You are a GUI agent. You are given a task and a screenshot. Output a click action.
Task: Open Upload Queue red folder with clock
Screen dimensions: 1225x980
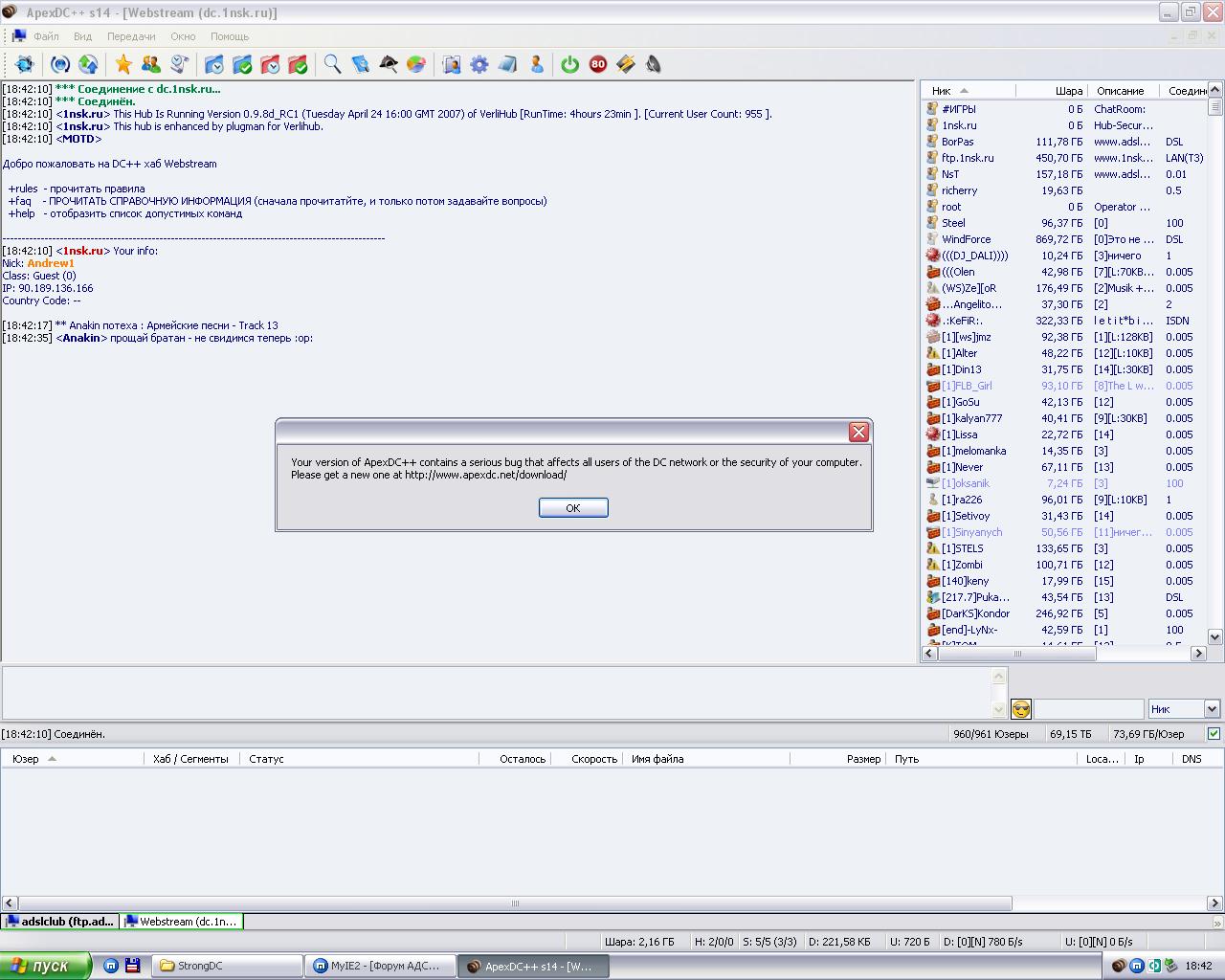click(x=271, y=64)
